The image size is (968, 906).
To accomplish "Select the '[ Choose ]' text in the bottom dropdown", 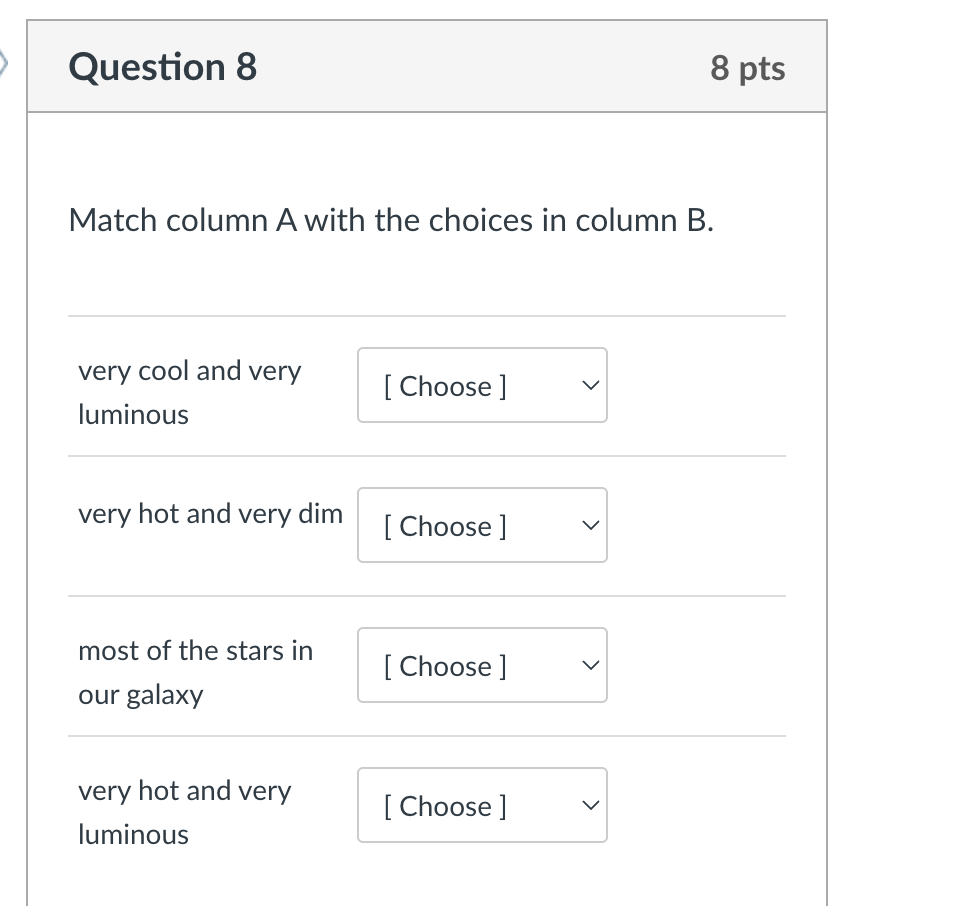I will (x=446, y=806).
